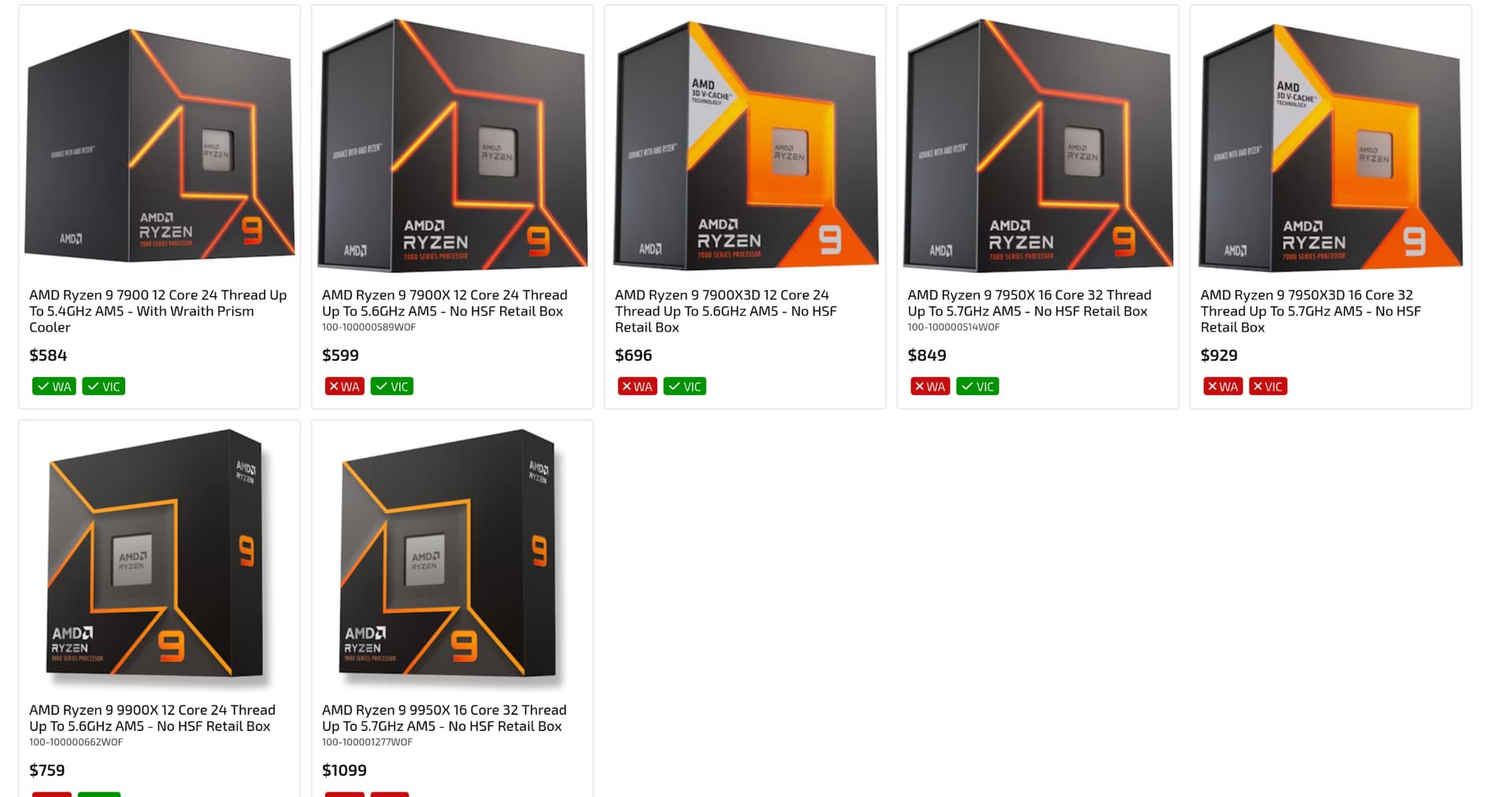Open the Ryzen 9 7900X3D box image
The height and width of the screenshot is (797, 1512).
[745, 145]
